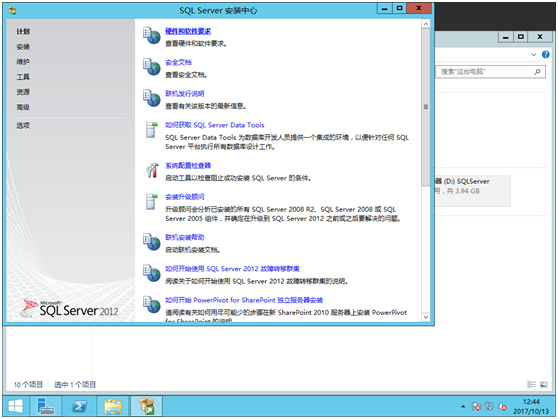The width and height of the screenshot is (558, 419).
Task: Open File Explorer from the taskbar
Action: click(113, 406)
